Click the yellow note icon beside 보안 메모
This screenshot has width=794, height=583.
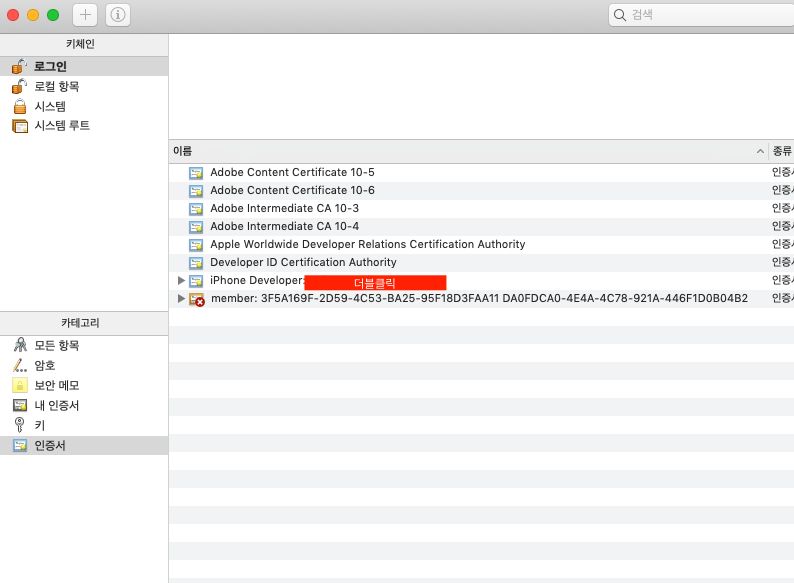pyautogui.click(x=20, y=385)
